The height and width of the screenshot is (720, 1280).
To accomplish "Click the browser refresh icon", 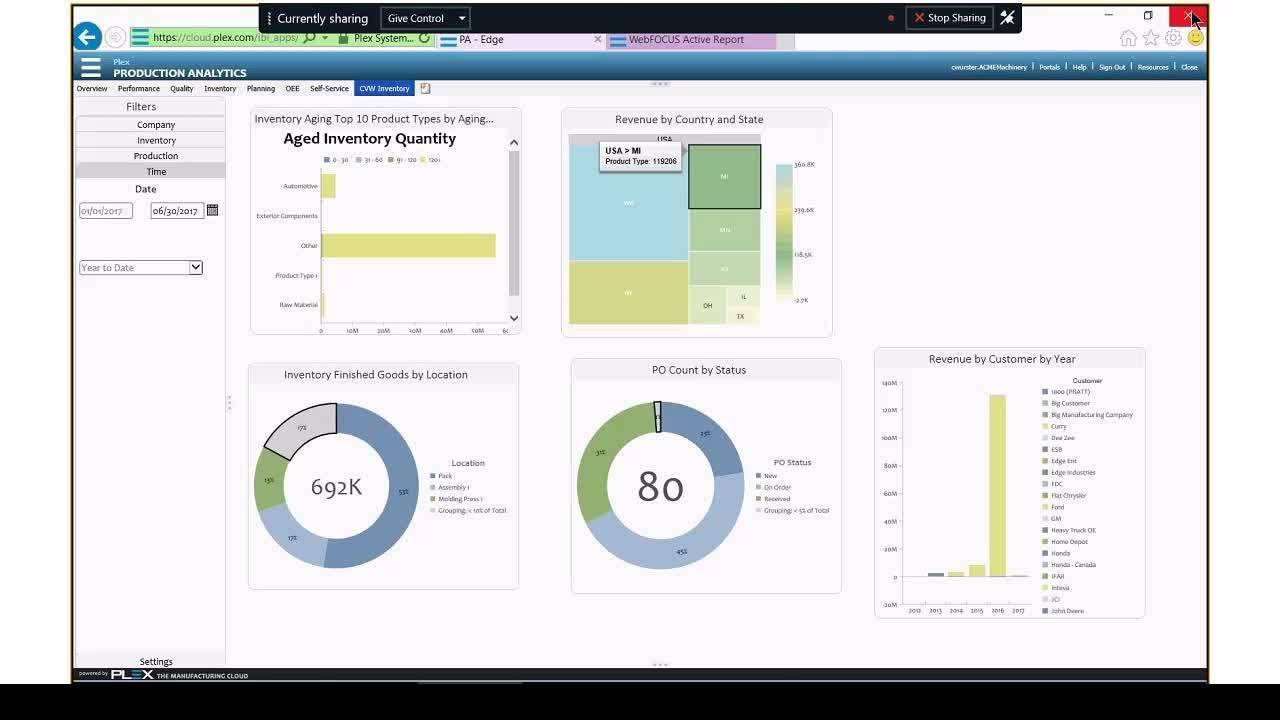I will tap(424, 38).
